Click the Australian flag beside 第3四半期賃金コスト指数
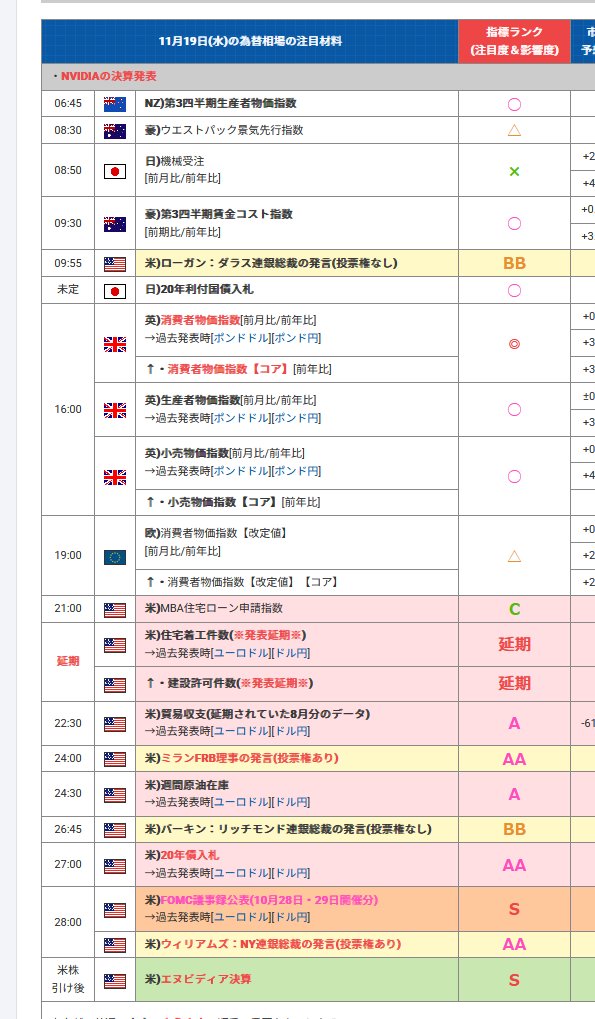 coord(115,224)
